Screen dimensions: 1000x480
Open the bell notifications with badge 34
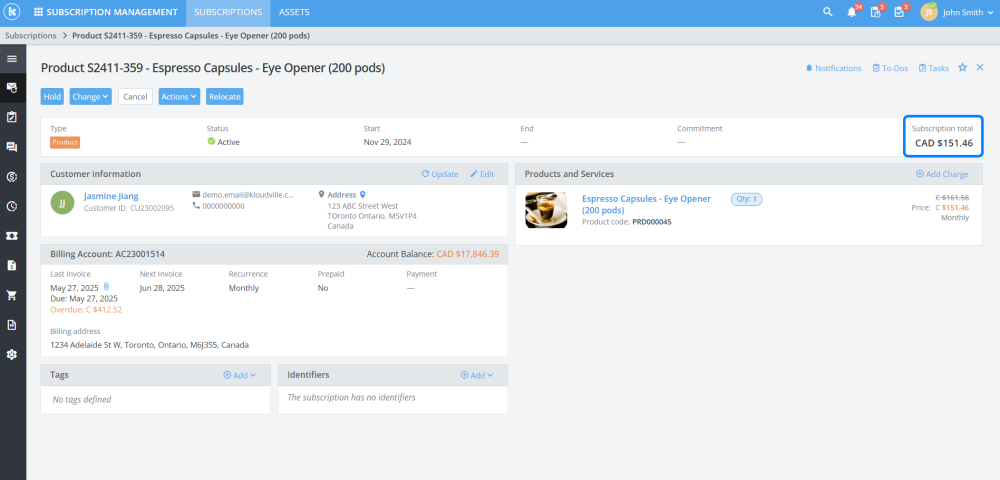[x=851, y=12]
